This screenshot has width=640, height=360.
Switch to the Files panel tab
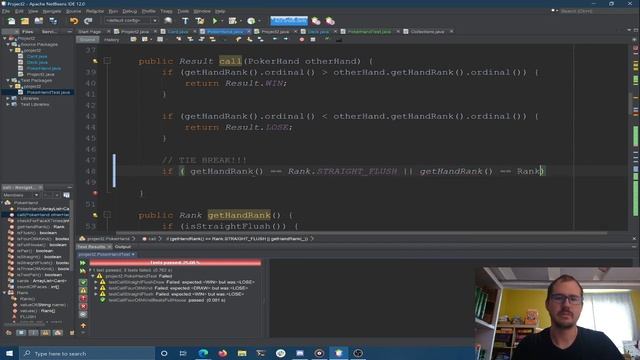pyautogui.click(x=28, y=31)
